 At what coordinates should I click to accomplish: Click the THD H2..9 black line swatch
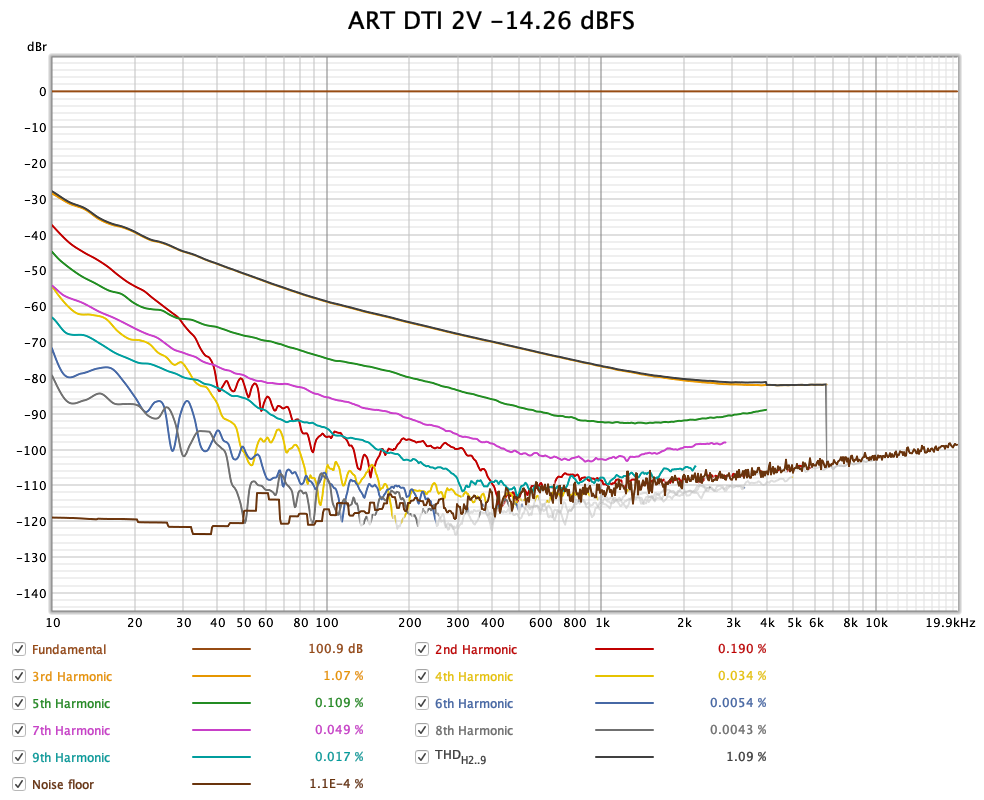pyautogui.click(x=624, y=757)
